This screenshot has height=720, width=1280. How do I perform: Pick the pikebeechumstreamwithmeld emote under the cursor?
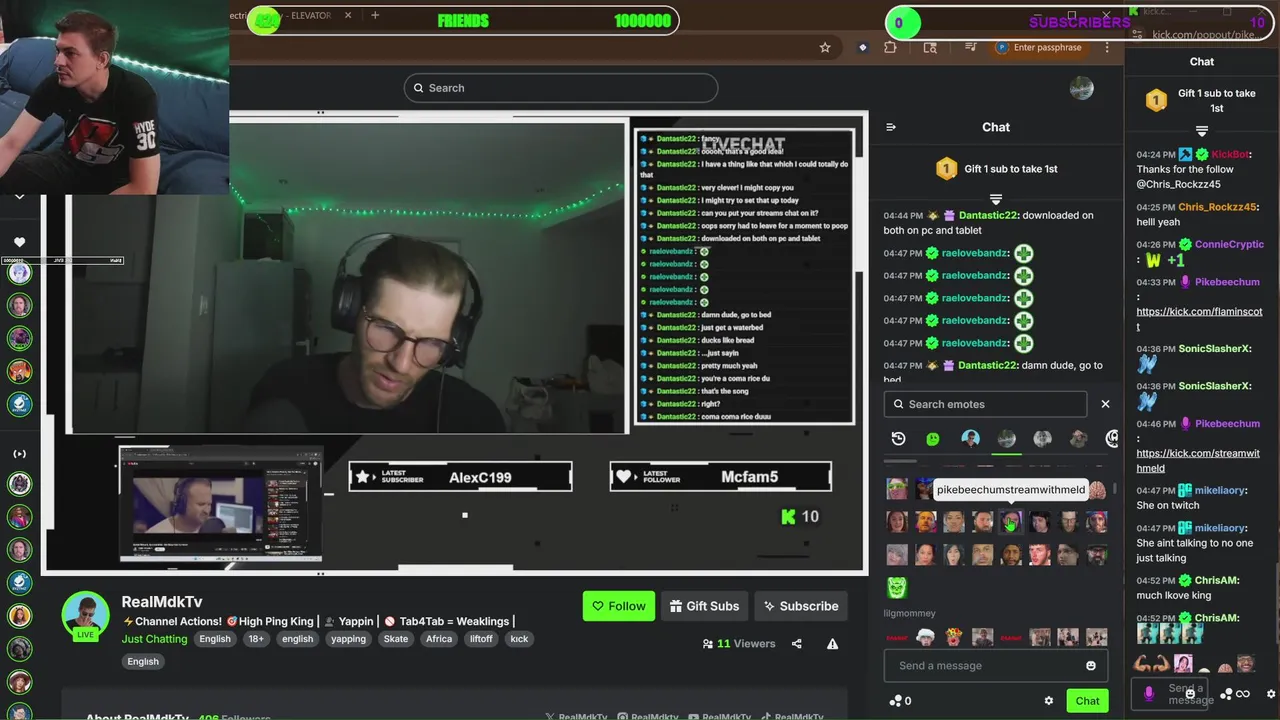click(x=1011, y=521)
